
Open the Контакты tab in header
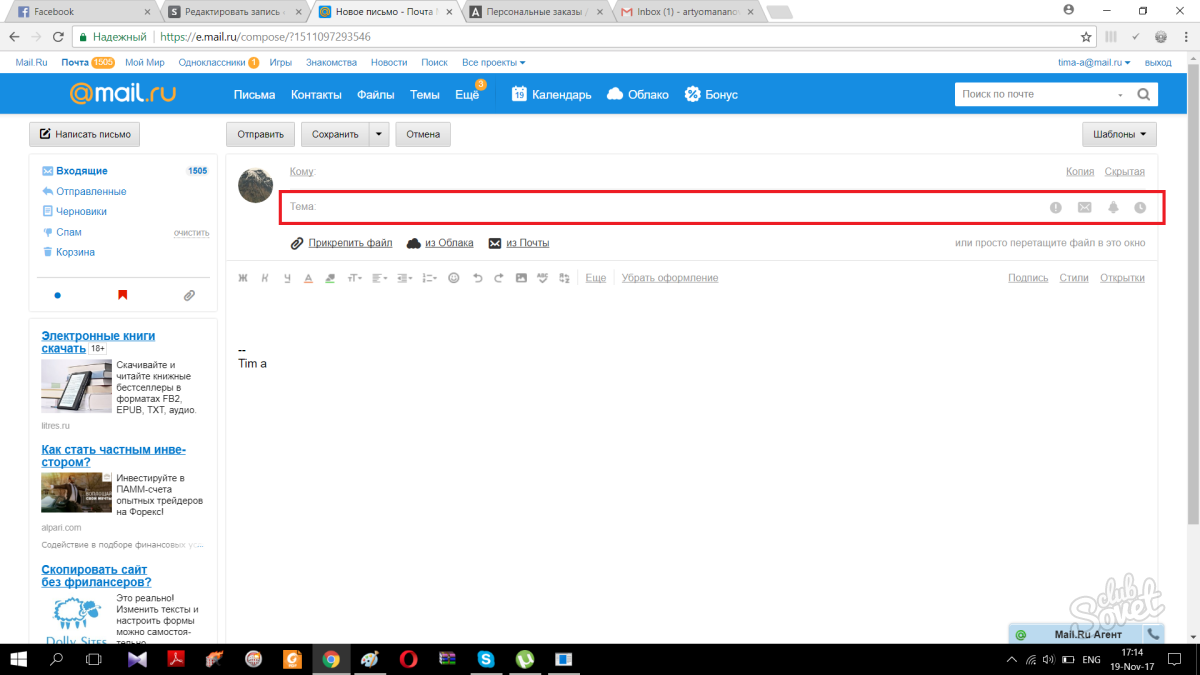point(315,94)
